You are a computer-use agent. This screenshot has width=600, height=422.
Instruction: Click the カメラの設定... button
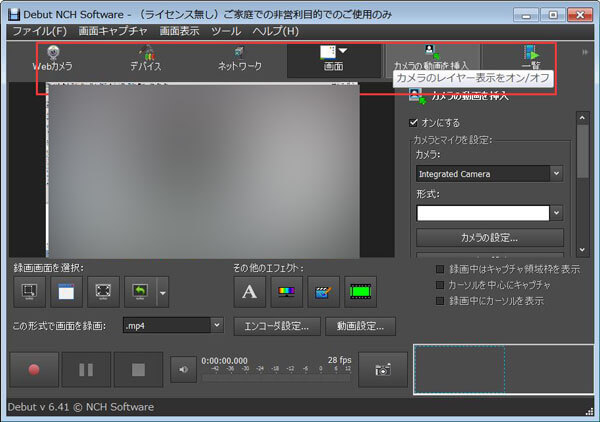tap(489, 238)
